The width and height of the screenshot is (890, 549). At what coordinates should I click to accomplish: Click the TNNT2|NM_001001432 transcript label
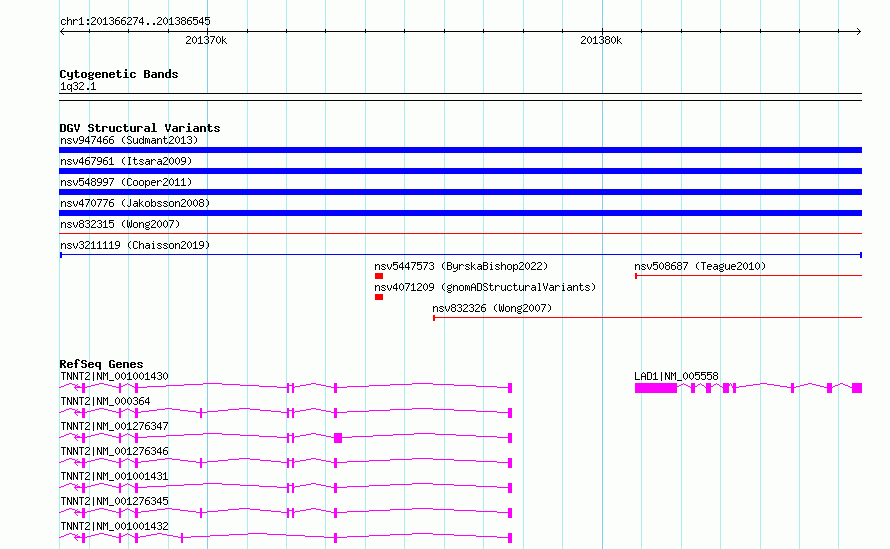(114, 526)
